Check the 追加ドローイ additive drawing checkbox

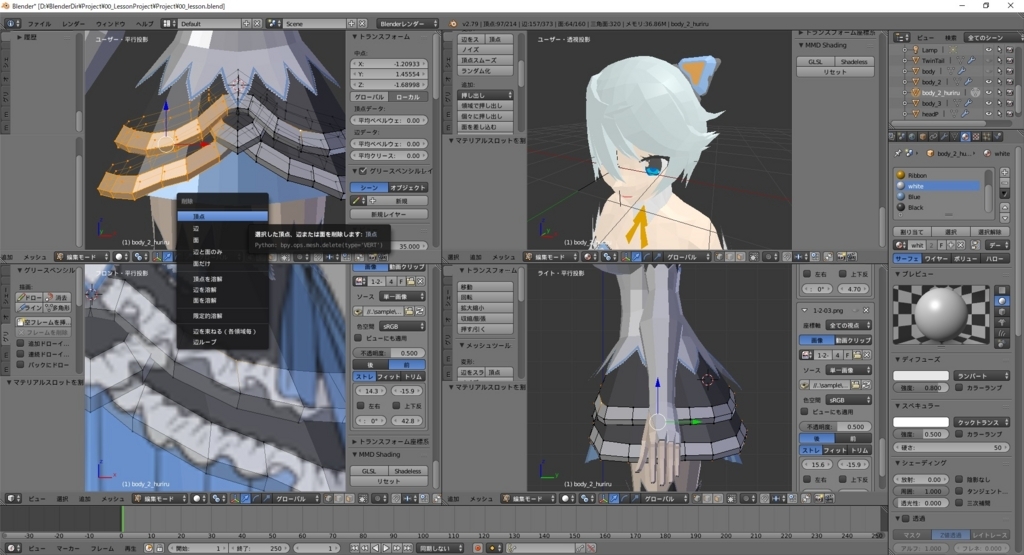coord(20,343)
